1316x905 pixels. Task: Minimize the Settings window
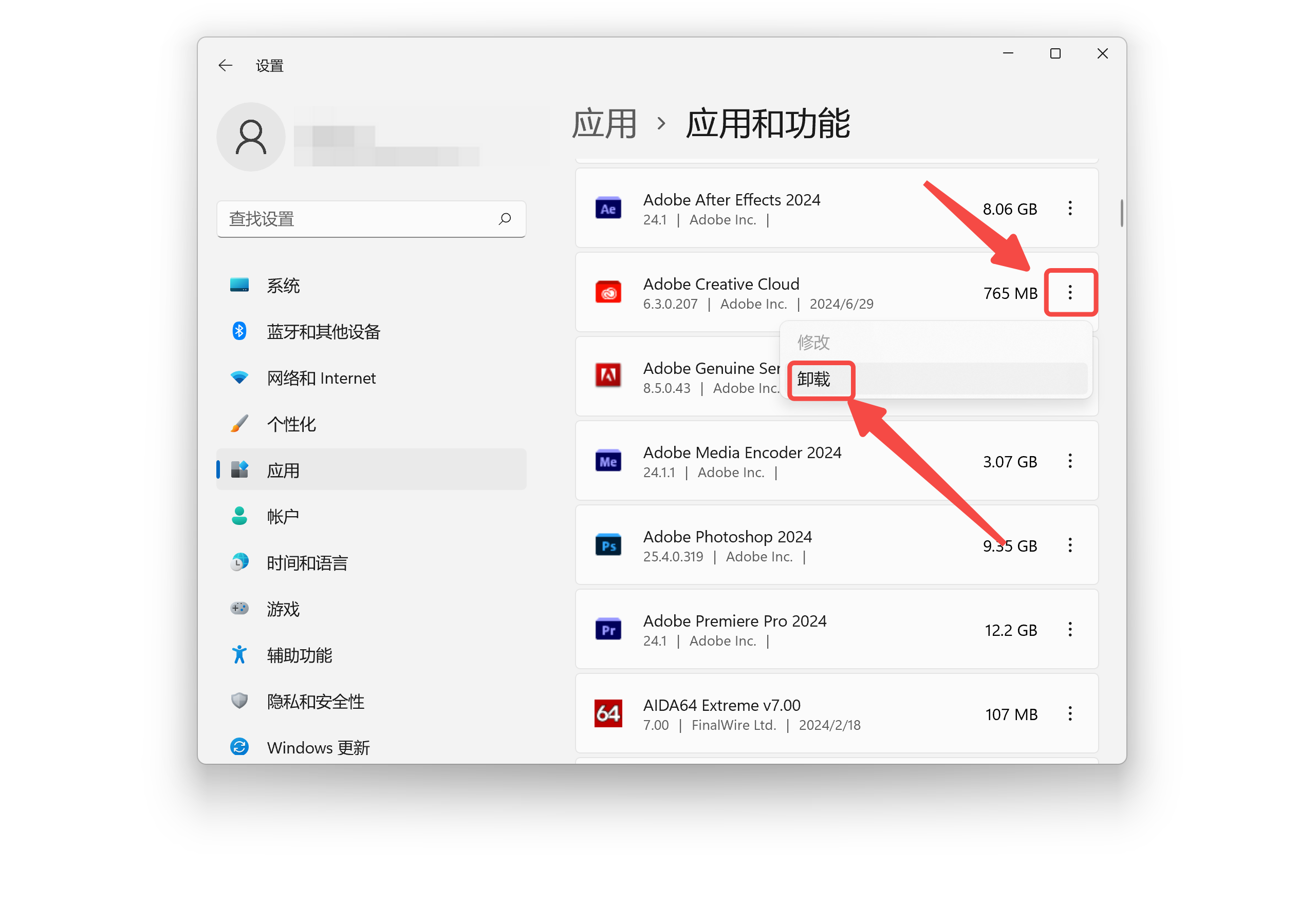(x=1008, y=53)
